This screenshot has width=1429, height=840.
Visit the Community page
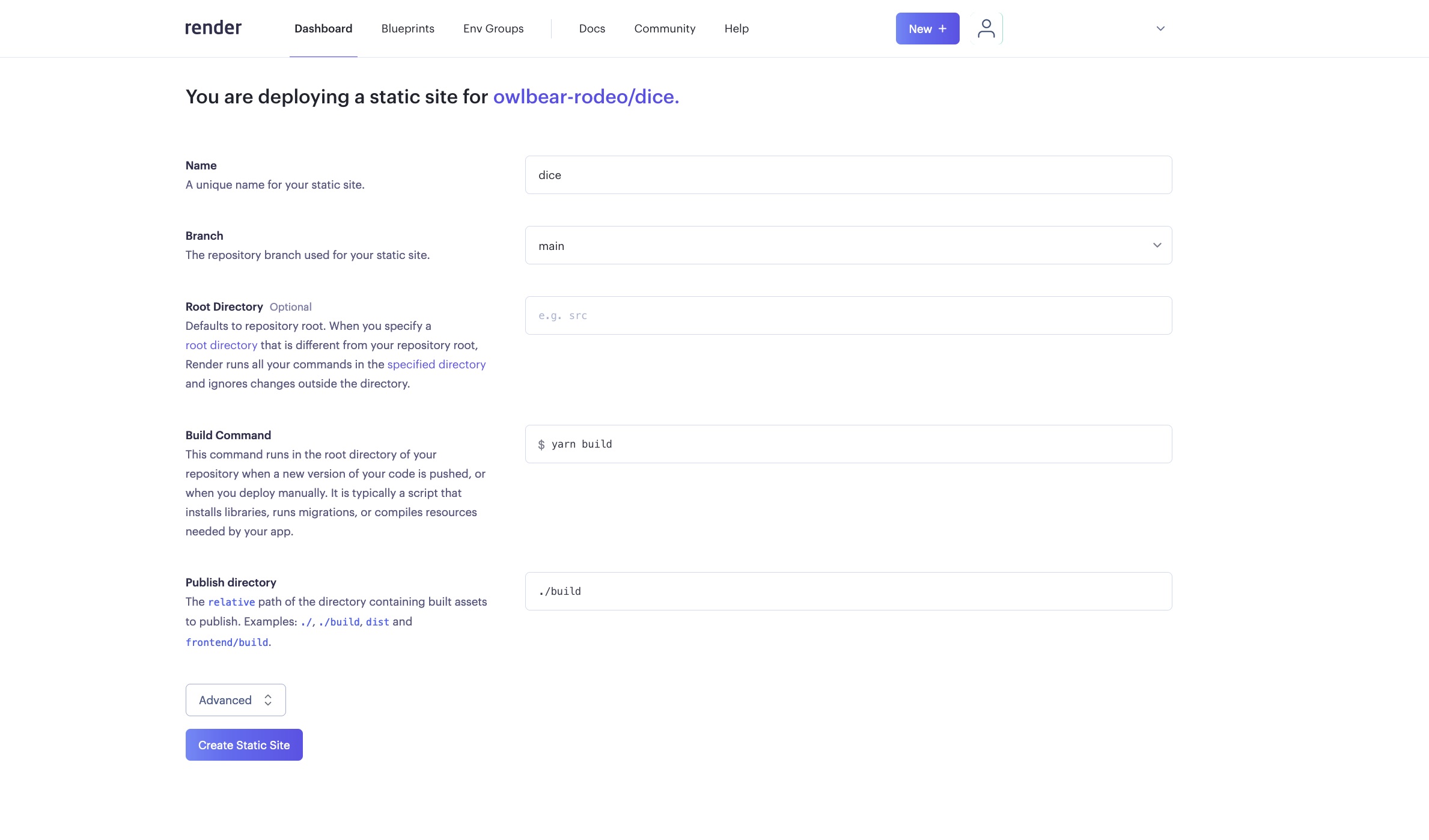(x=665, y=28)
